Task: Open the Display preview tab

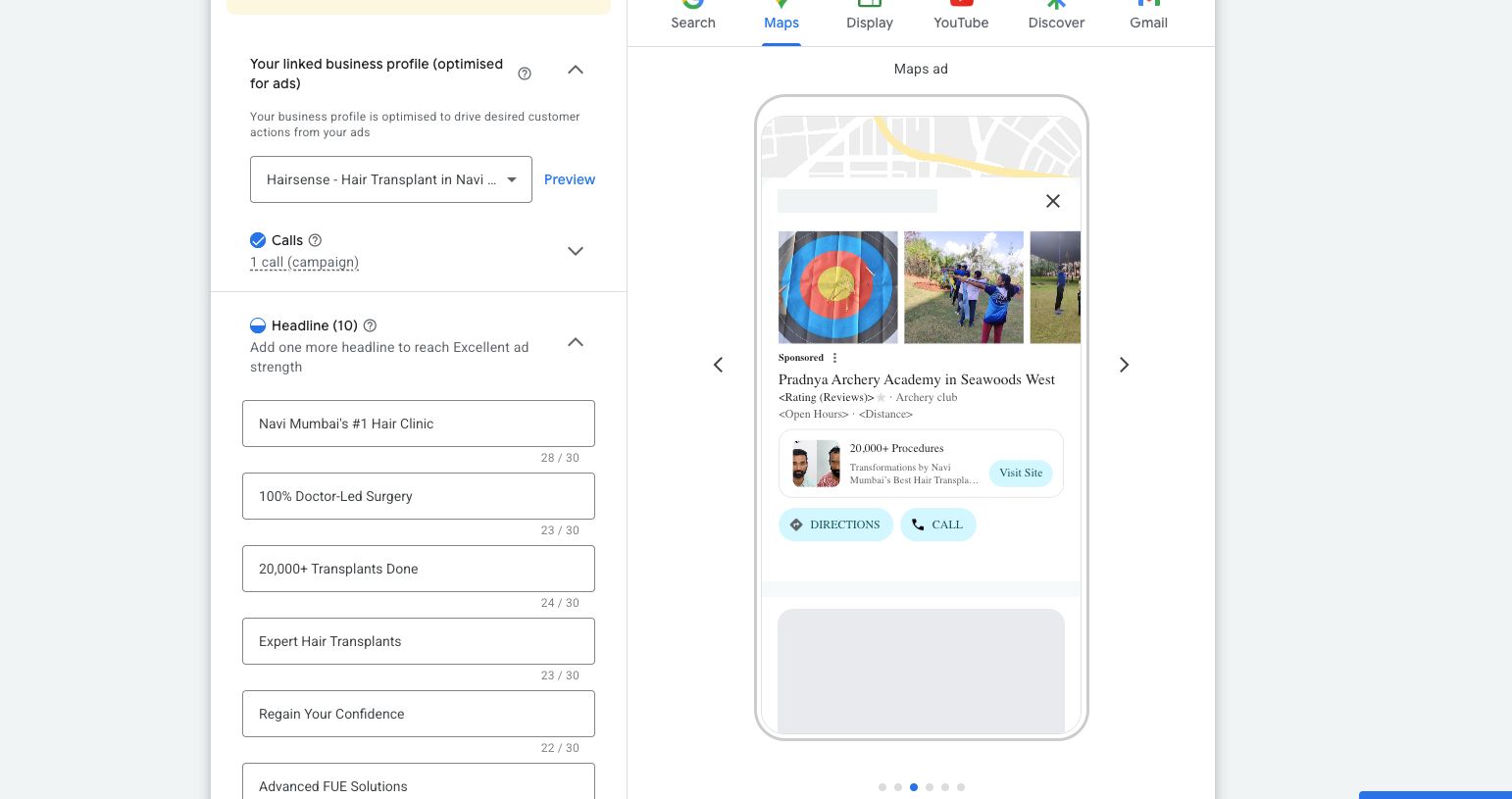Action: click(870, 17)
